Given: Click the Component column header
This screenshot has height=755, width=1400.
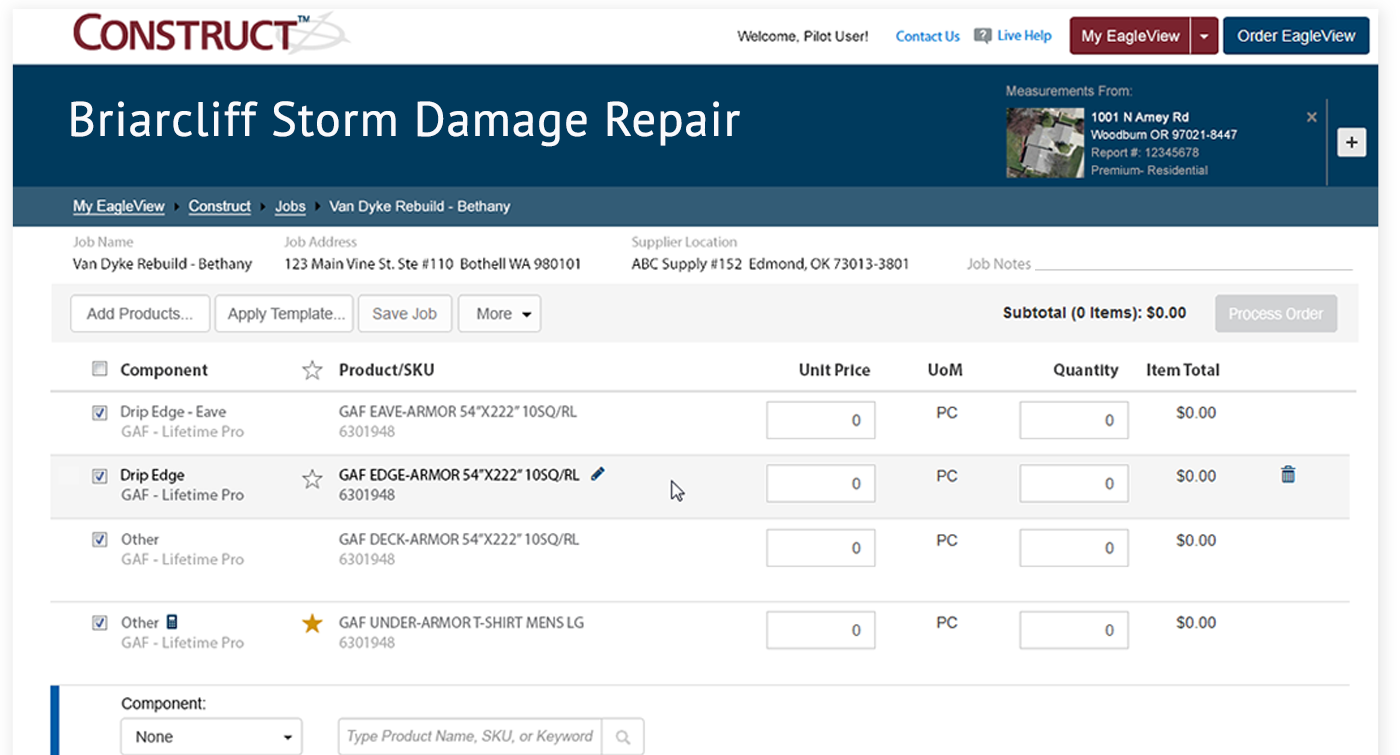Looking at the screenshot, I should click(x=164, y=370).
